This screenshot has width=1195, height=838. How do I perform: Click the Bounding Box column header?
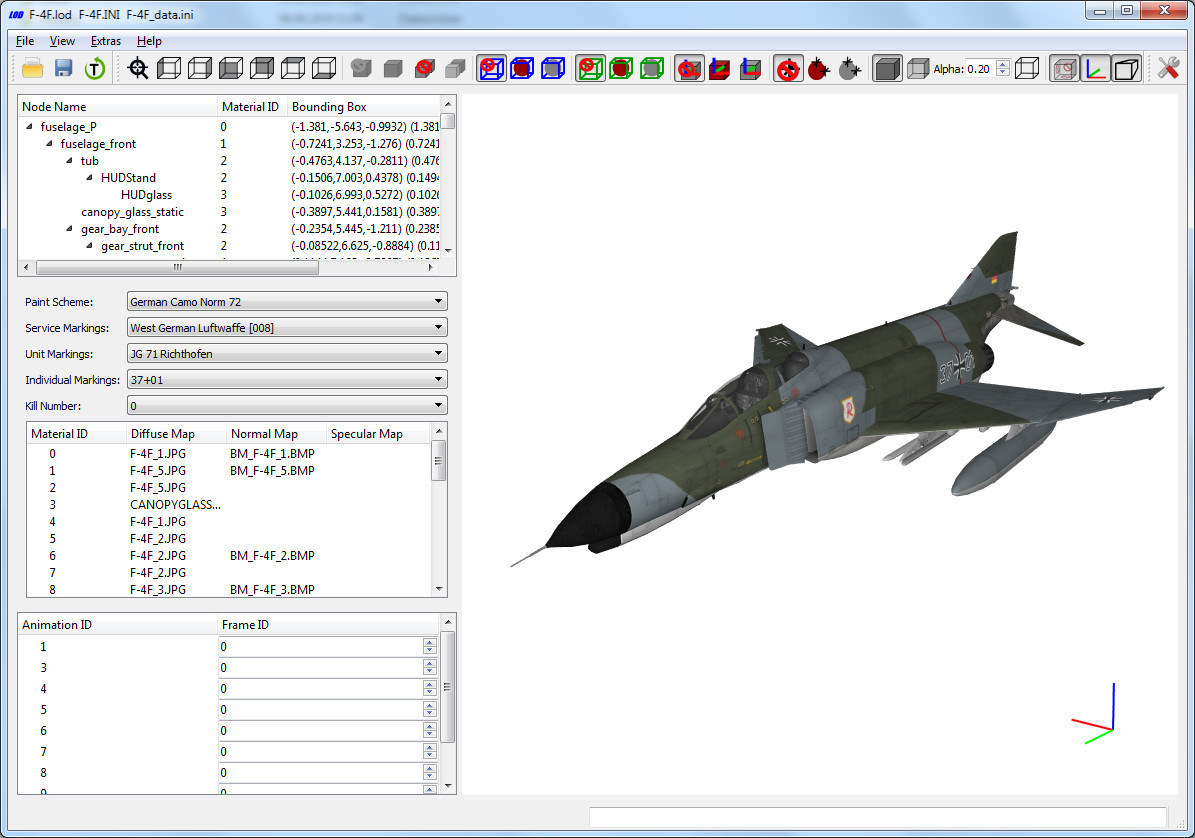(329, 107)
